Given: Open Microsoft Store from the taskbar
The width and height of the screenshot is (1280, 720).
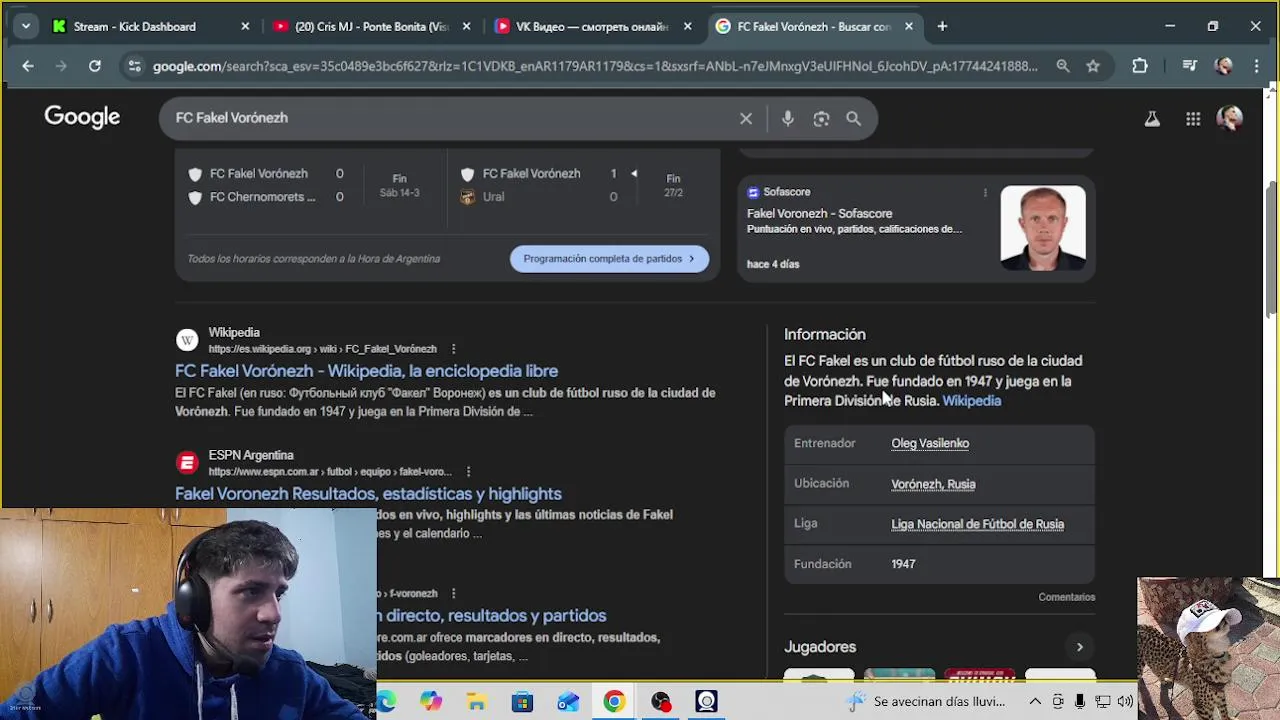Looking at the screenshot, I should pos(522,702).
